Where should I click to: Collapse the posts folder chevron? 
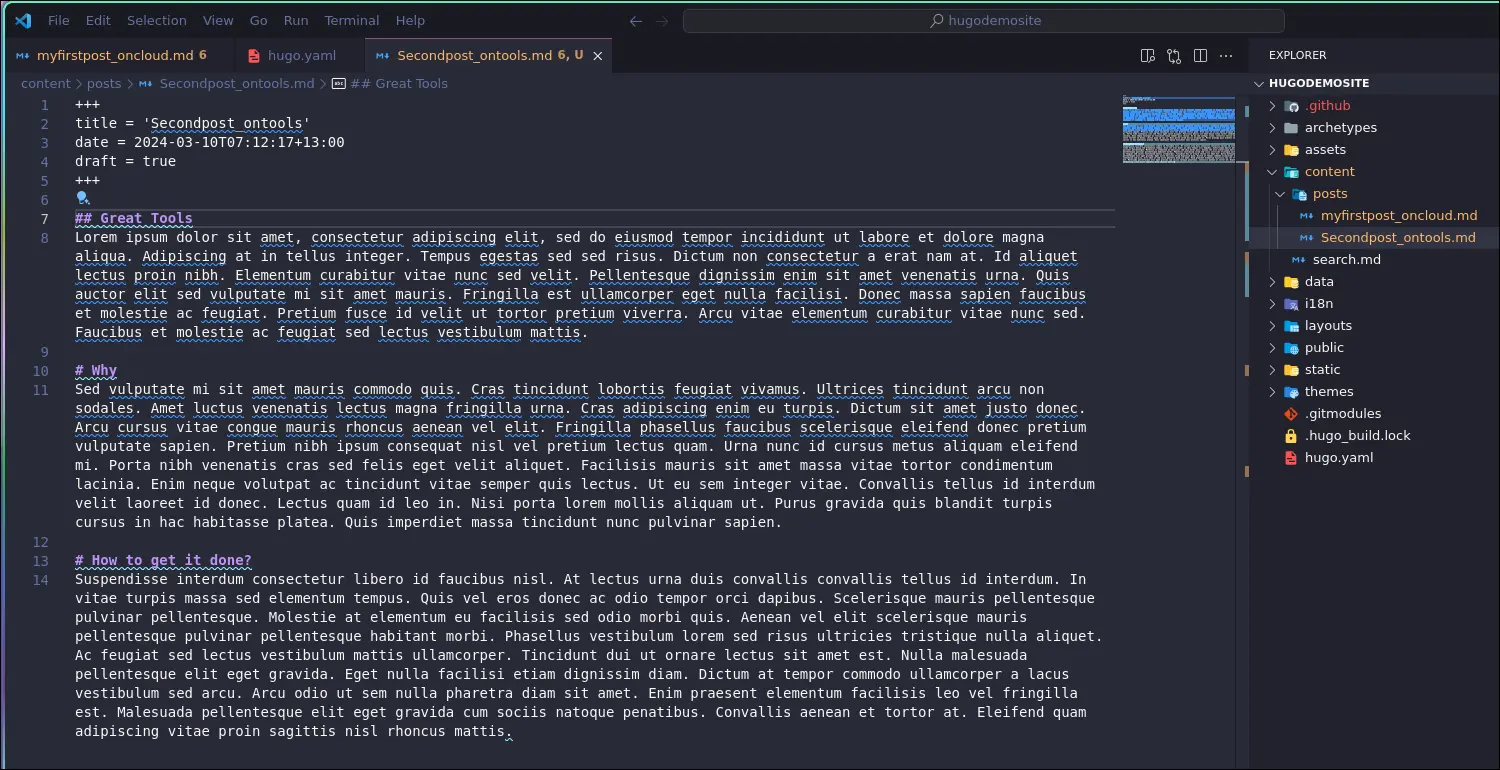click(1281, 194)
